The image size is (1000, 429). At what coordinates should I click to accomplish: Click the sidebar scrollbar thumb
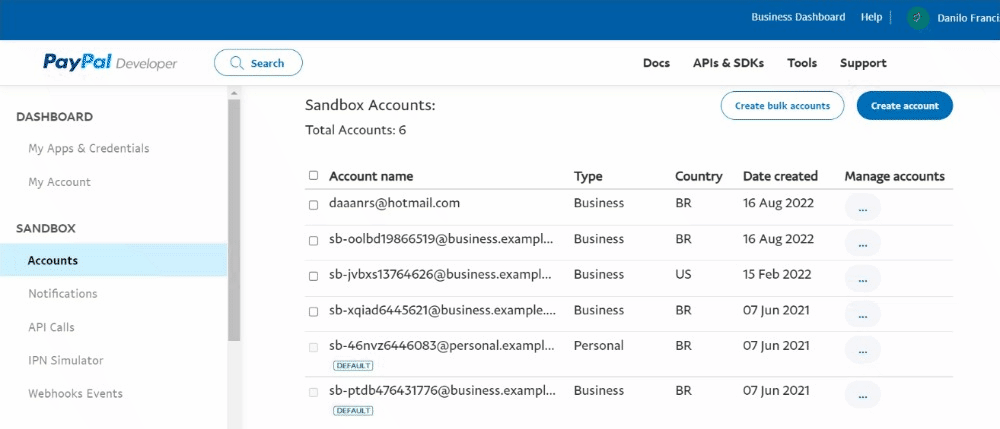233,220
